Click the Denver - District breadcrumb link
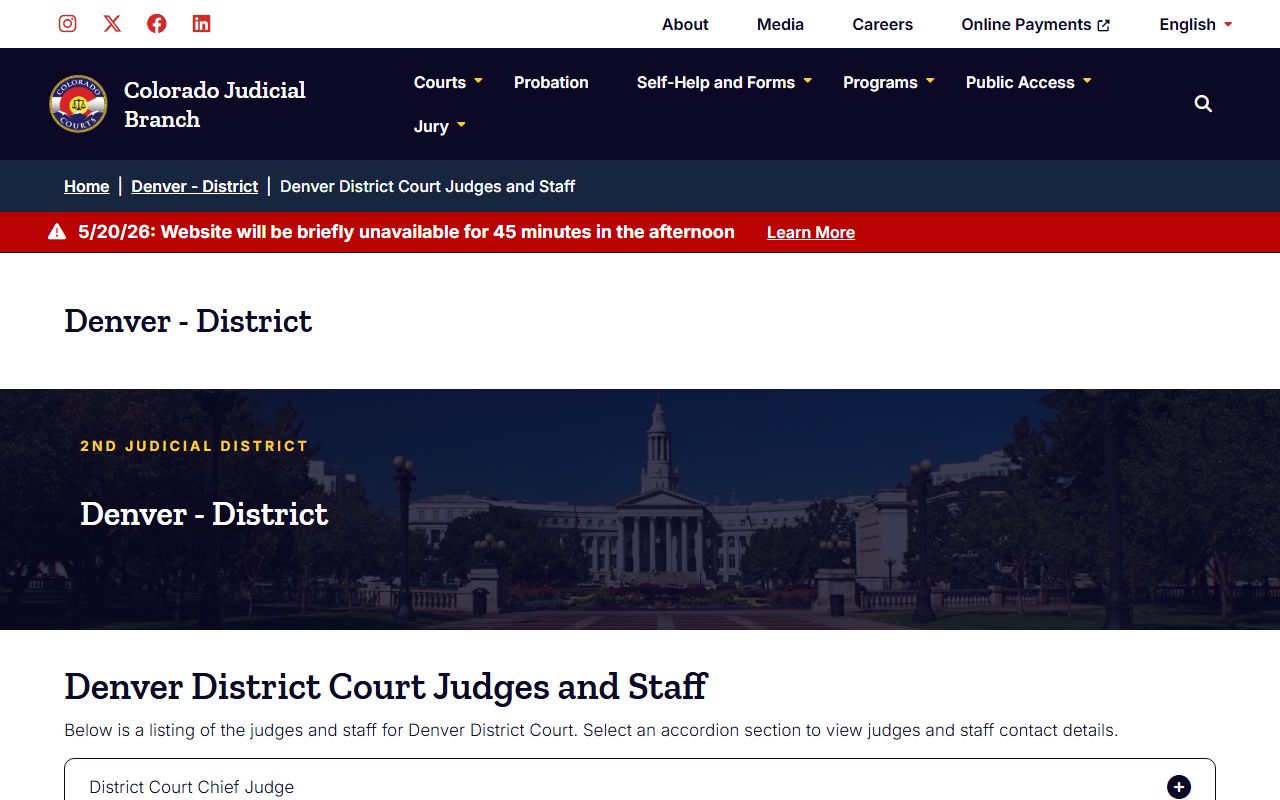 click(195, 186)
